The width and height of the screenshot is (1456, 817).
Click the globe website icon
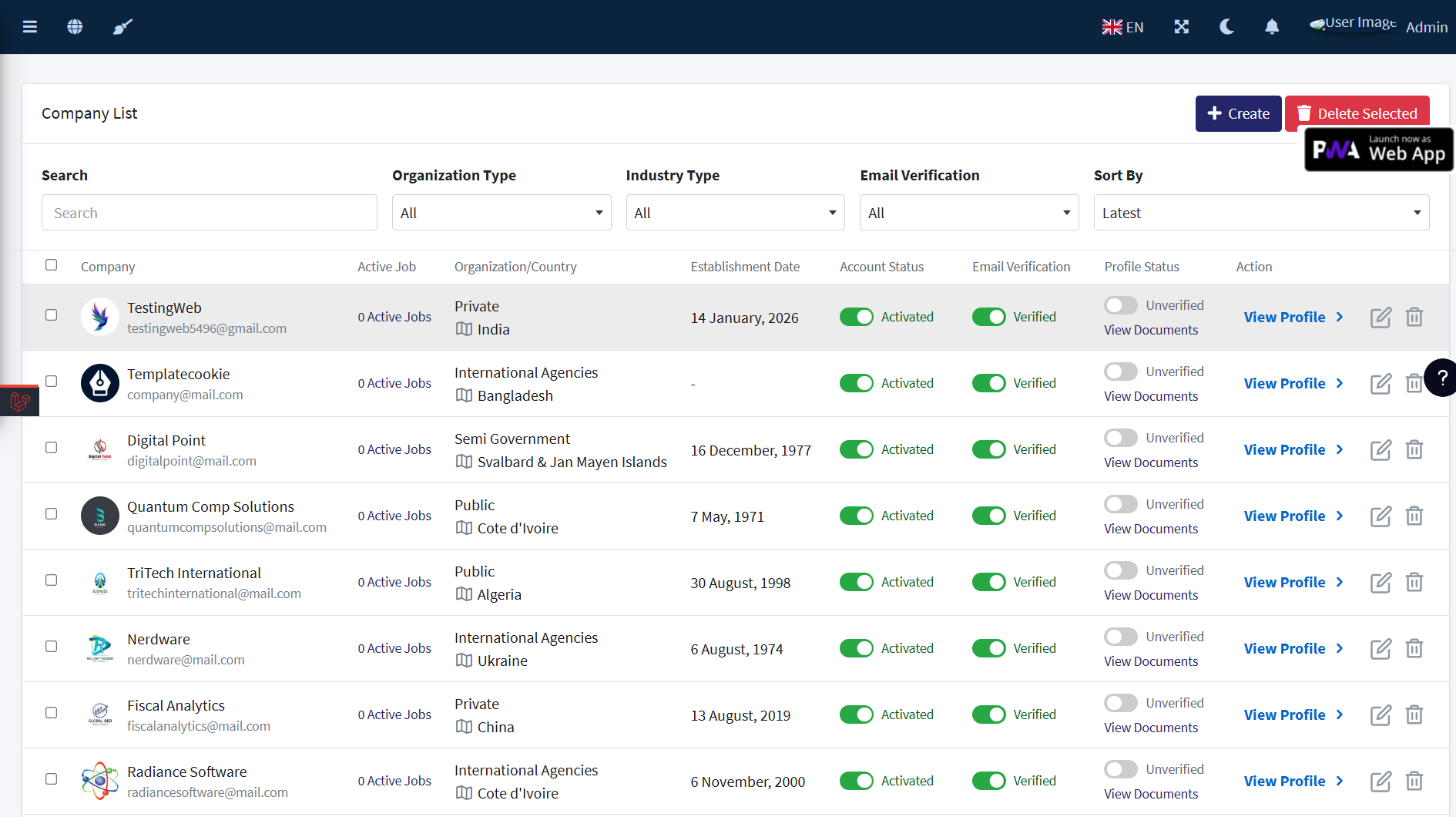pyautogui.click(x=75, y=27)
